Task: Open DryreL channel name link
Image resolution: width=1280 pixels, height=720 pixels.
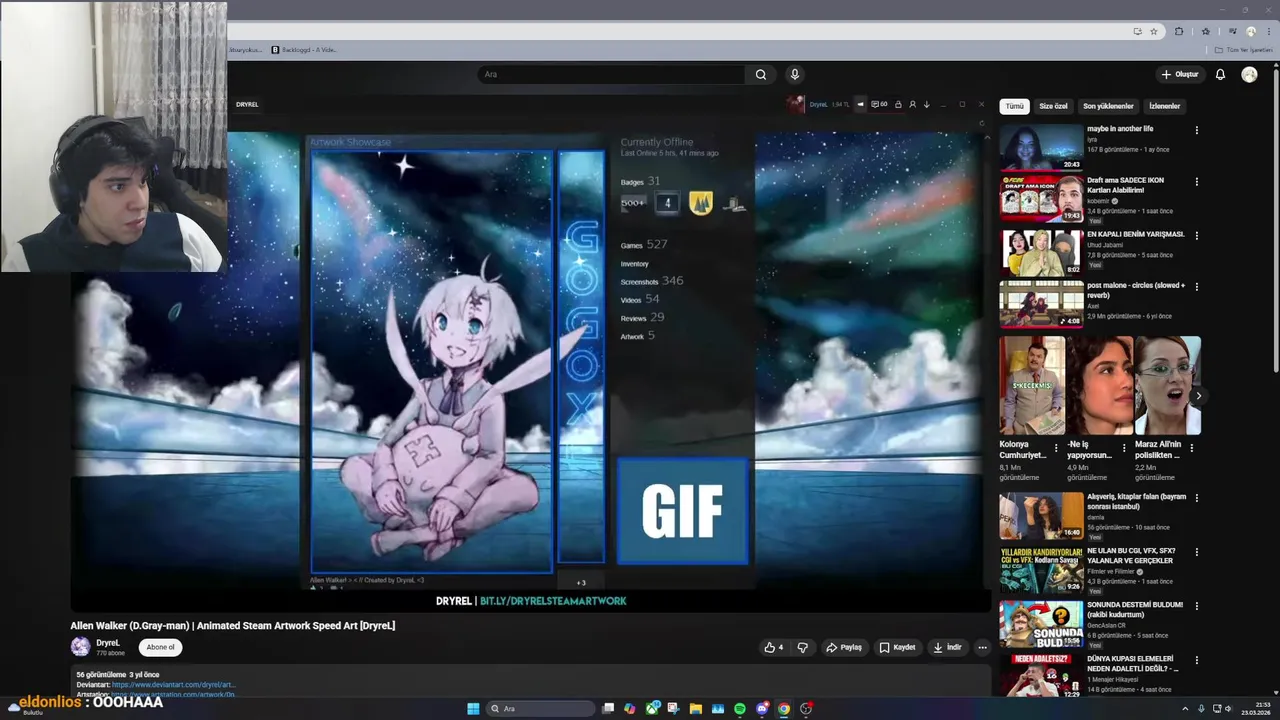Action: point(108,643)
